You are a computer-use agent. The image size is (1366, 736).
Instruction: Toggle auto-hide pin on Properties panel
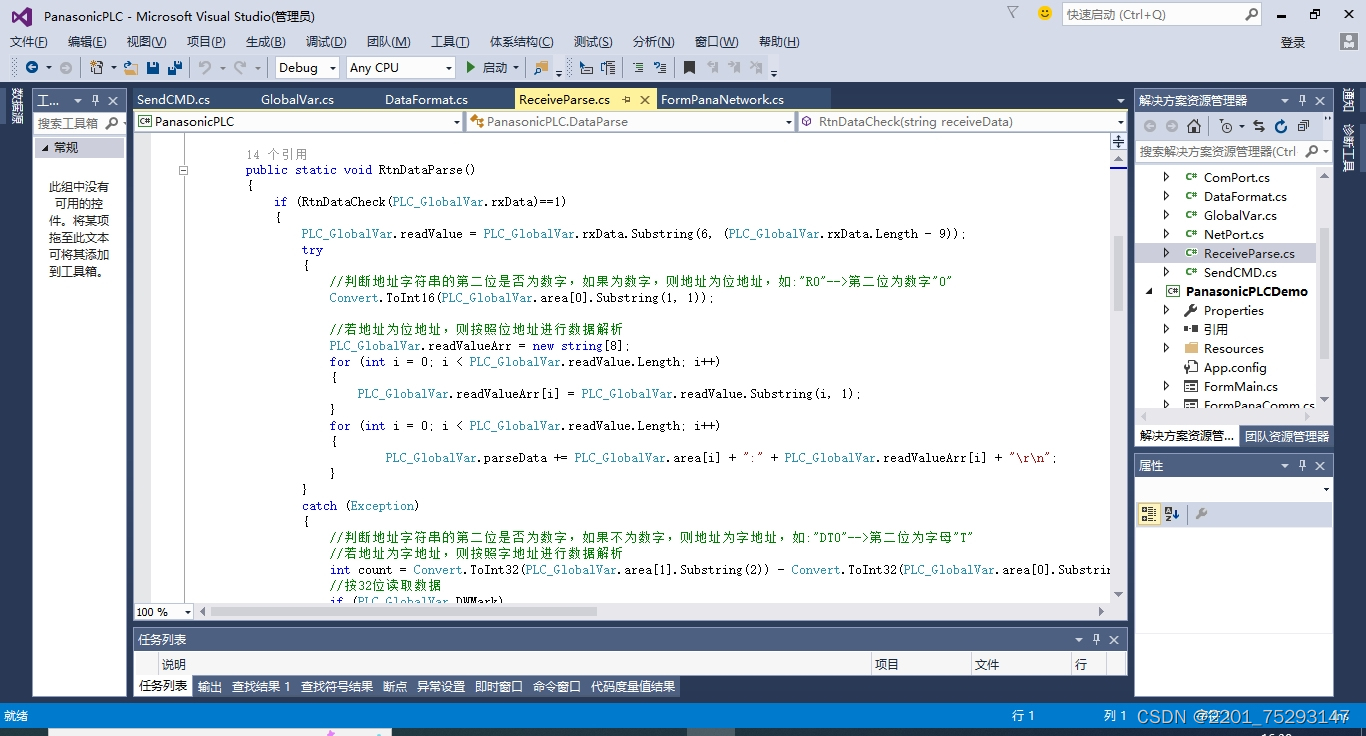point(1302,466)
